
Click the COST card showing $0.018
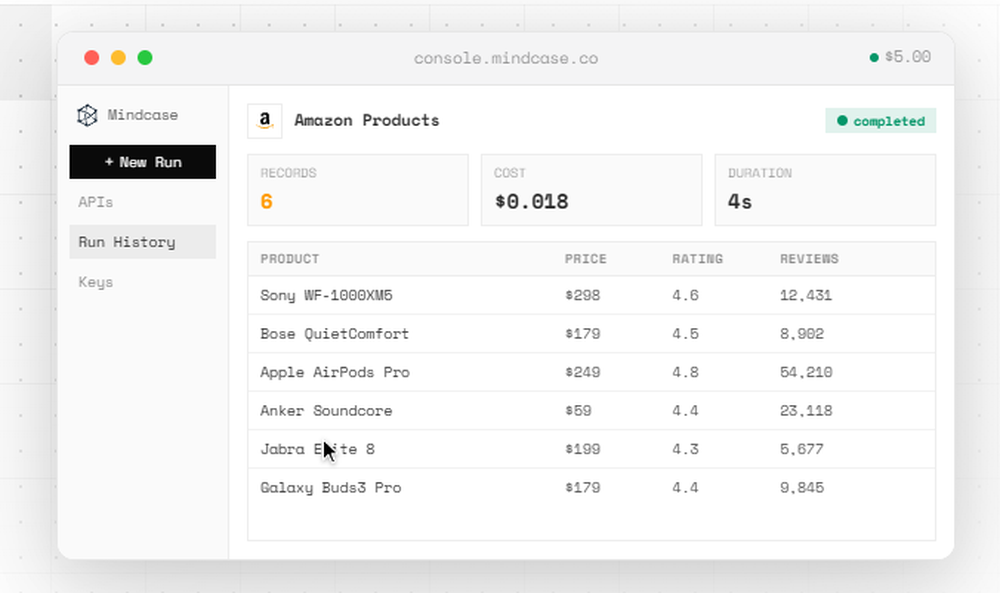591,190
